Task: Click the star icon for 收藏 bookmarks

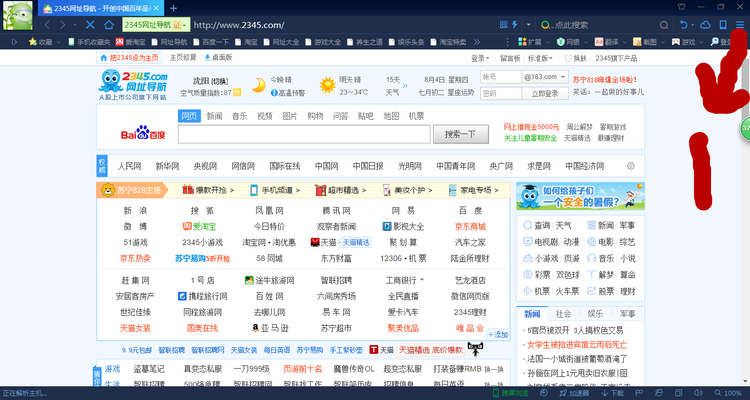Action: click(x=33, y=42)
